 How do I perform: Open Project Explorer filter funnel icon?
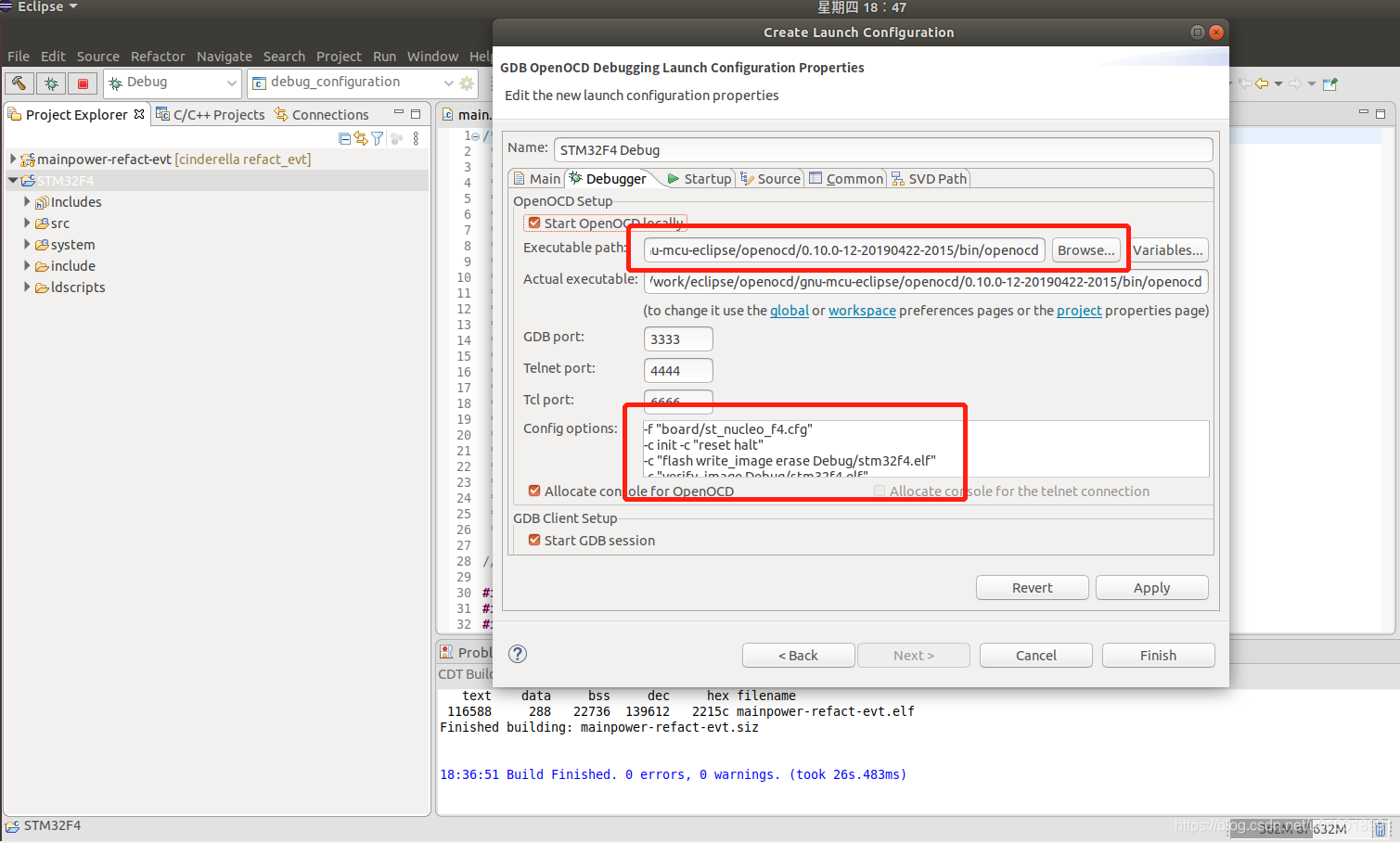[x=377, y=138]
